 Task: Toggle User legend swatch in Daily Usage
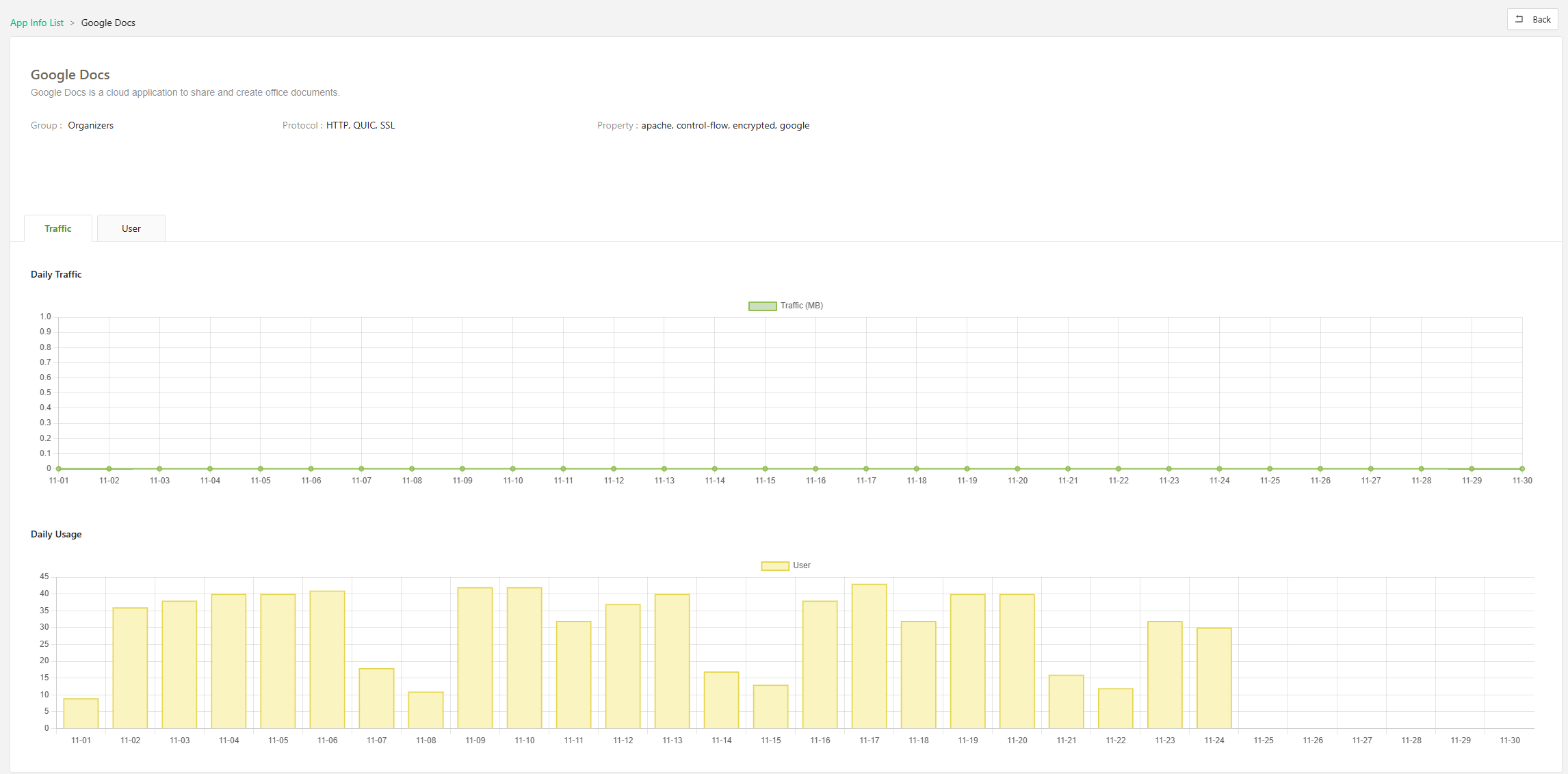pyautogui.click(x=774, y=565)
